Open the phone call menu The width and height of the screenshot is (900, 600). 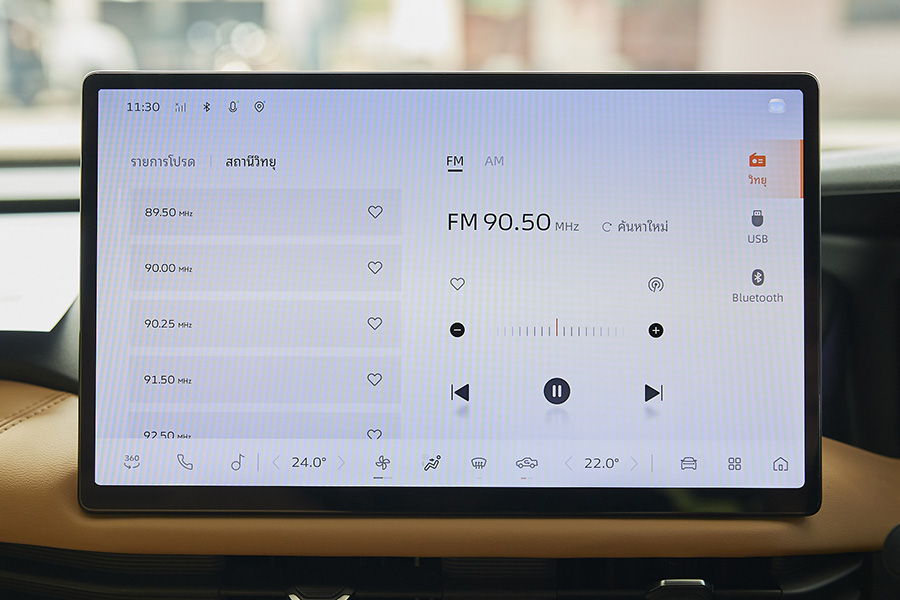point(184,462)
